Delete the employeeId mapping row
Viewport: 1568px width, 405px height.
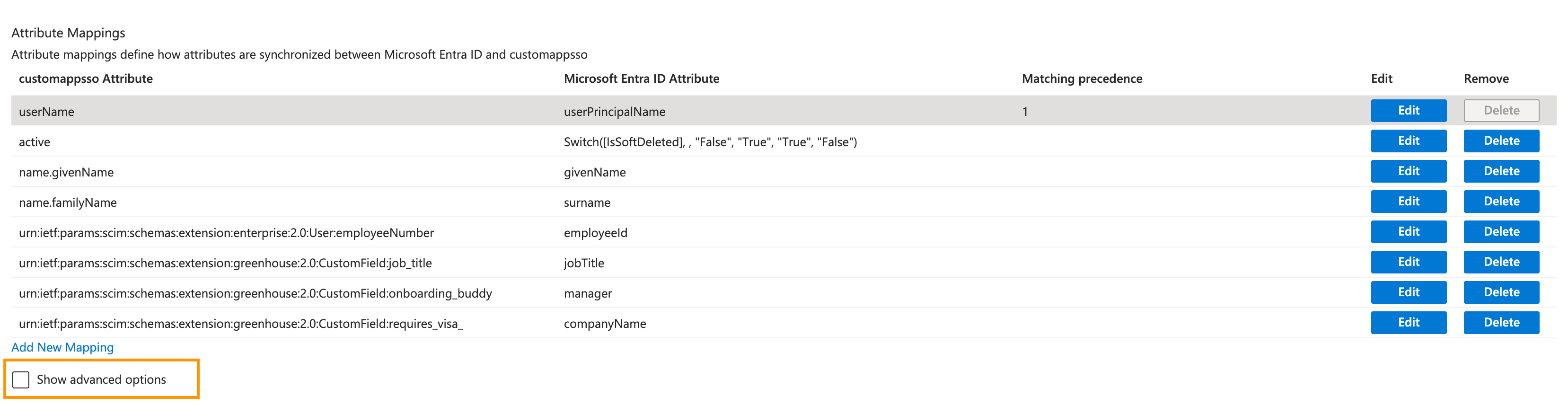[1500, 232]
